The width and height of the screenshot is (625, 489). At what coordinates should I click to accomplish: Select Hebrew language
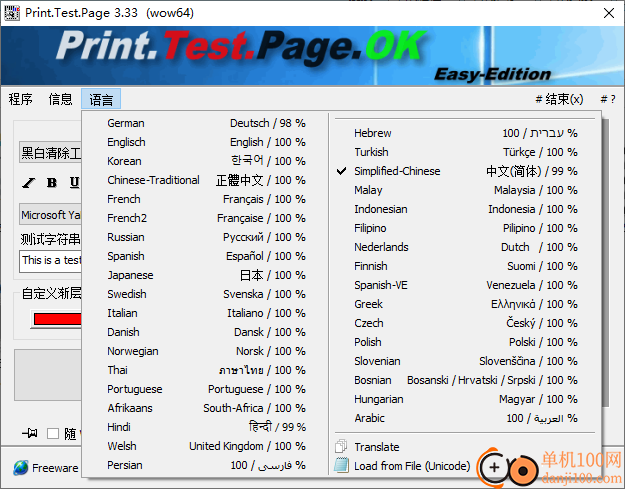click(465, 133)
